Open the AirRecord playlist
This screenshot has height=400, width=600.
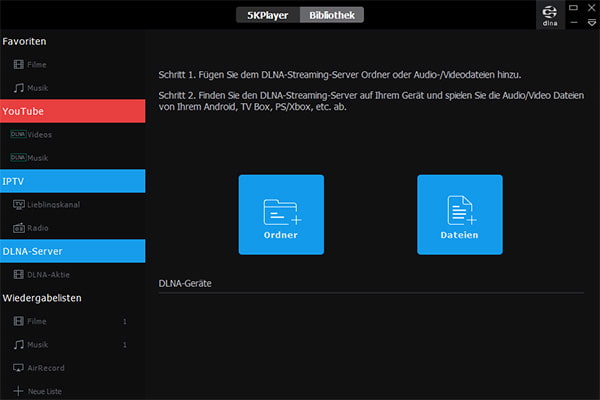point(73,368)
